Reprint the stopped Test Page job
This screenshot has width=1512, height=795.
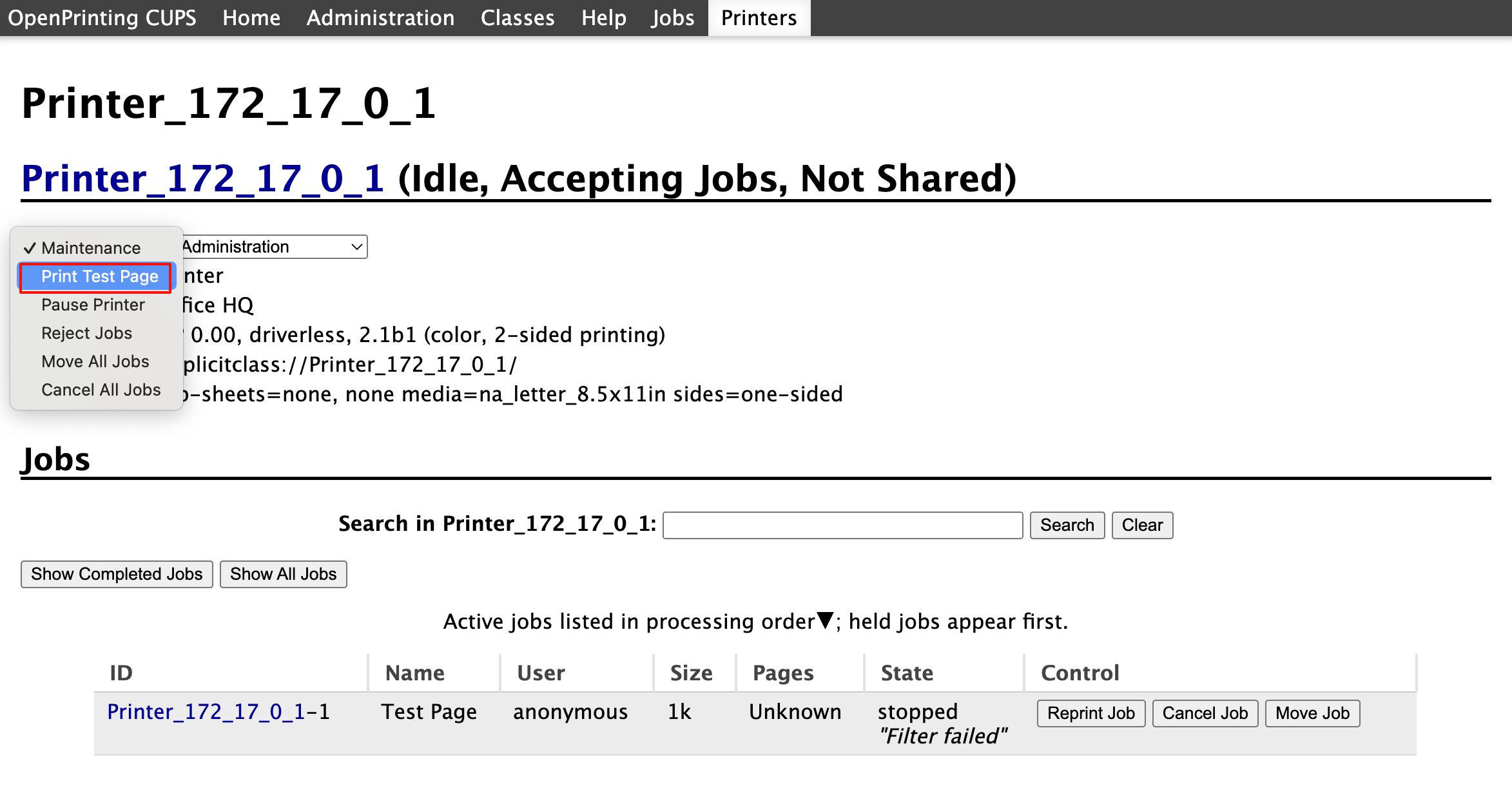(x=1090, y=714)
